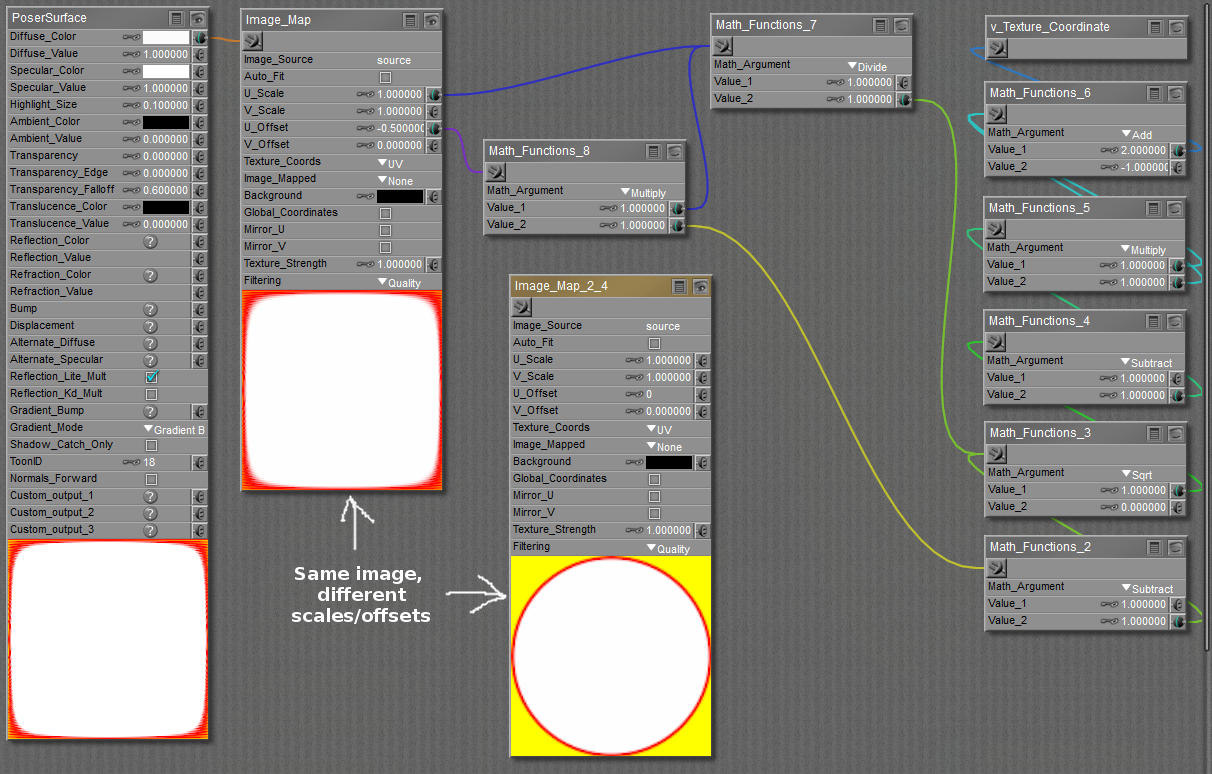
Task: Open the Sqrt dropdown on Math_Functions_3
Action: coord(1138,474)
